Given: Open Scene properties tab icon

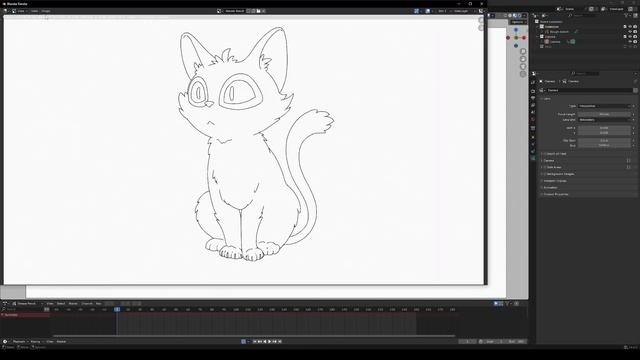Looking at the screenshot, I should 533,112.
